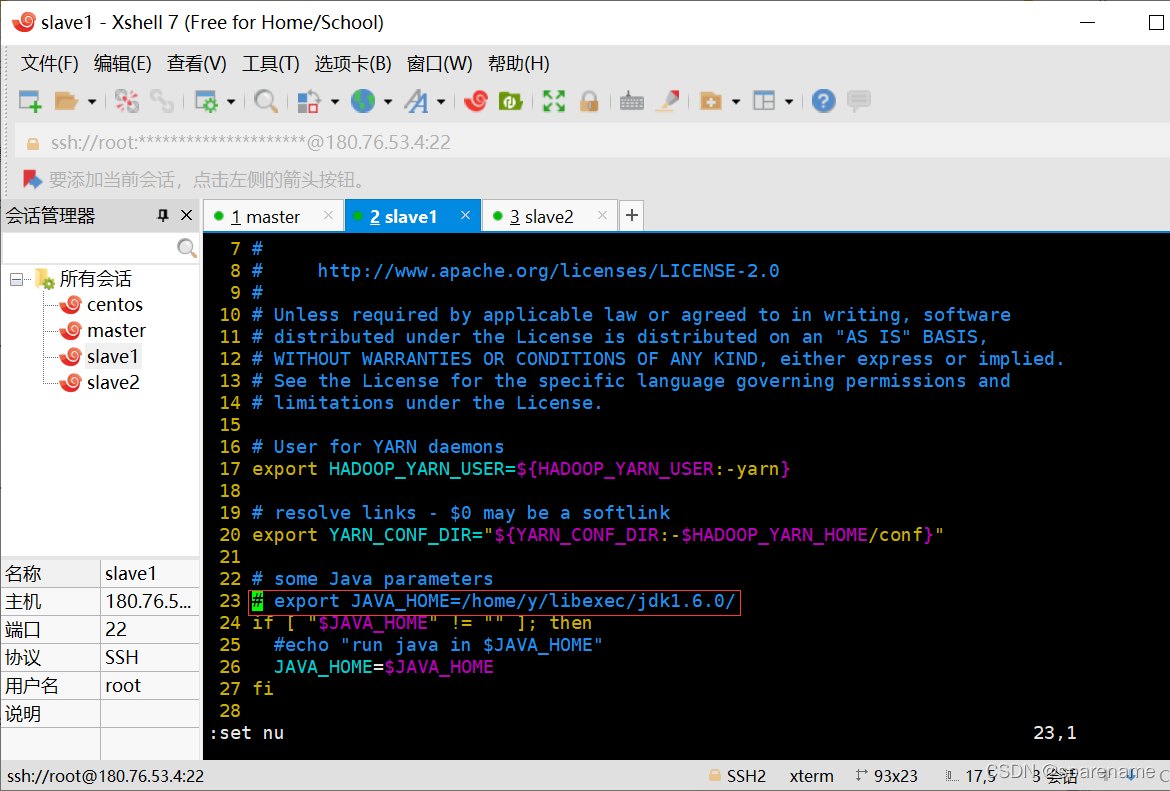Click the layout panes icon

[x=764, y=101]
